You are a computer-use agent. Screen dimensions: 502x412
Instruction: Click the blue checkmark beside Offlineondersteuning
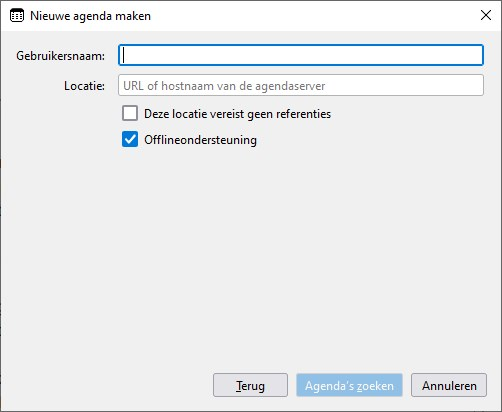[130, 139]
